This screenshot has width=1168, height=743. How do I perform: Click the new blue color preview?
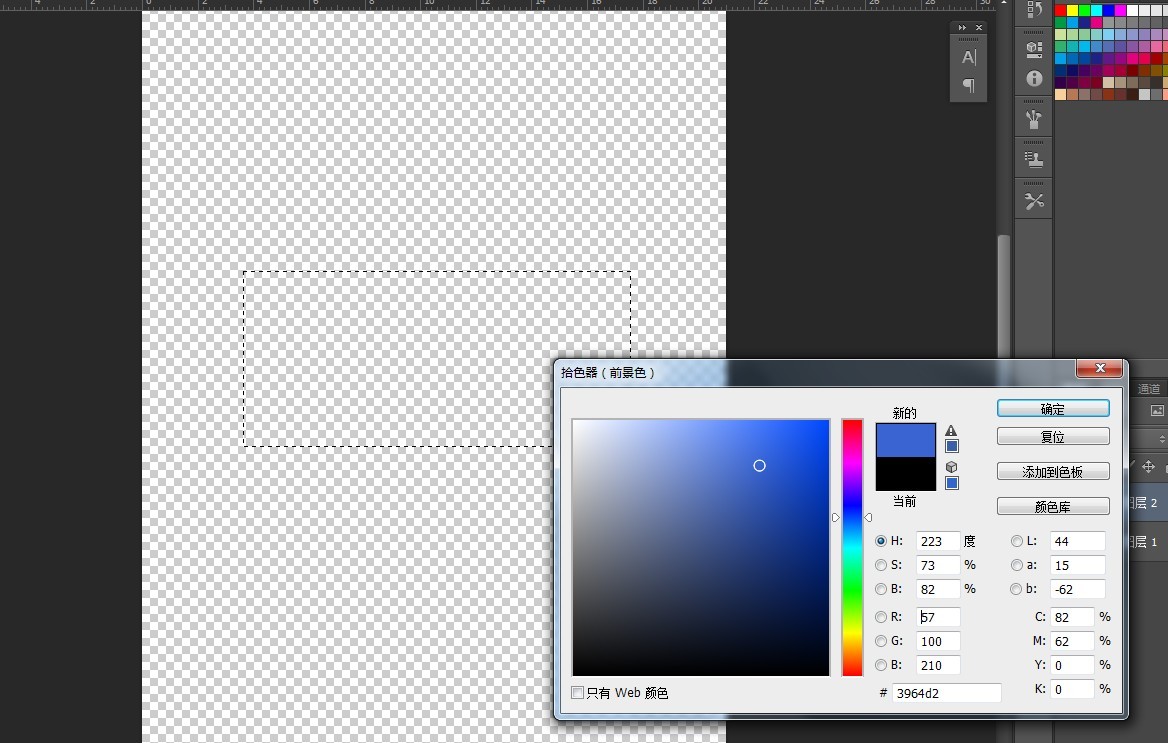(x=906, y=440)
